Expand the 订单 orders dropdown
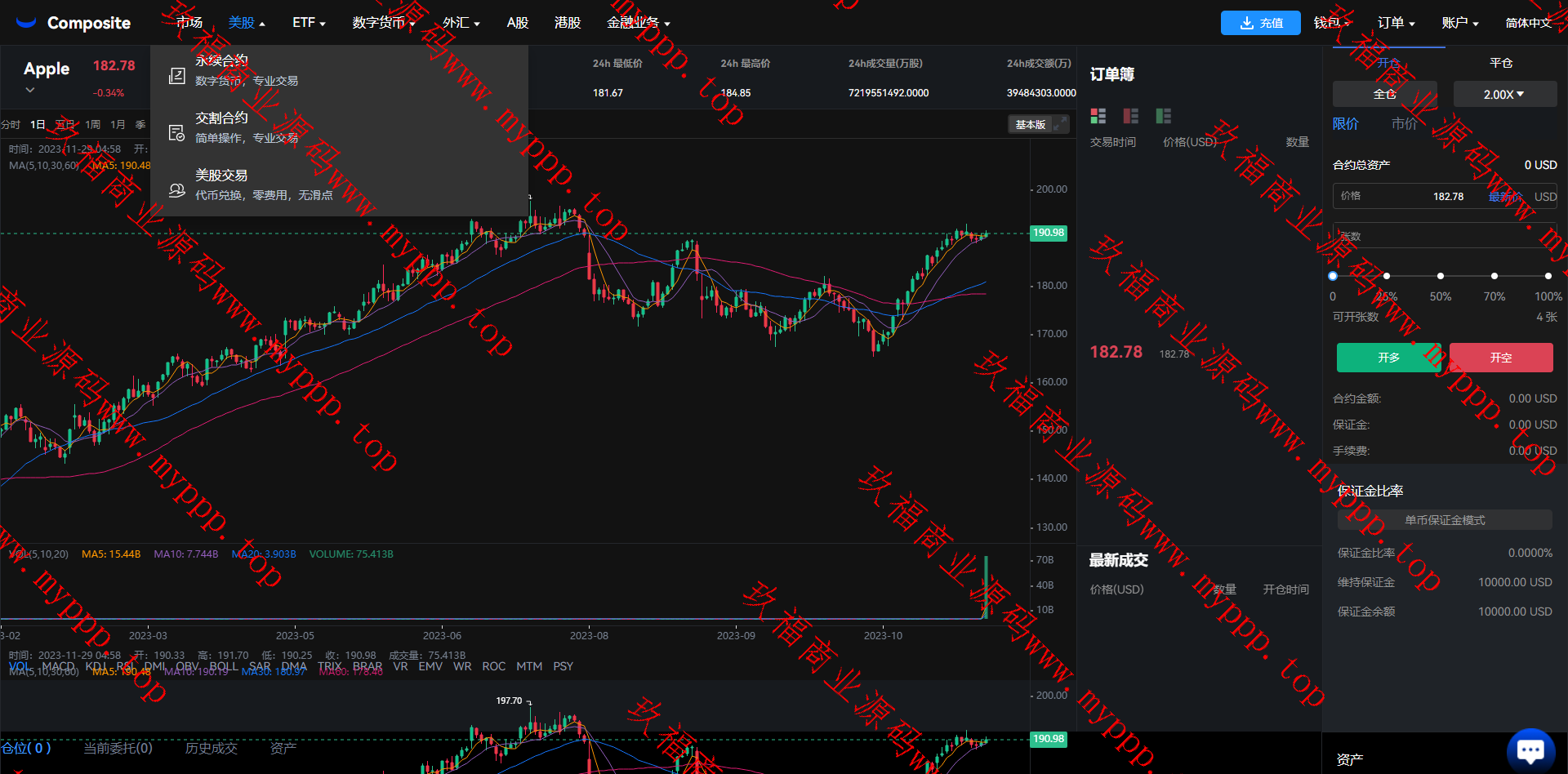 pos(1396,23)
